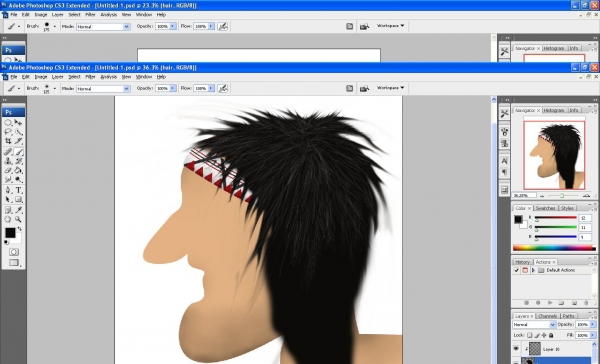Select the Healing Brush tool
600x364 pixels.
[8, 152]
